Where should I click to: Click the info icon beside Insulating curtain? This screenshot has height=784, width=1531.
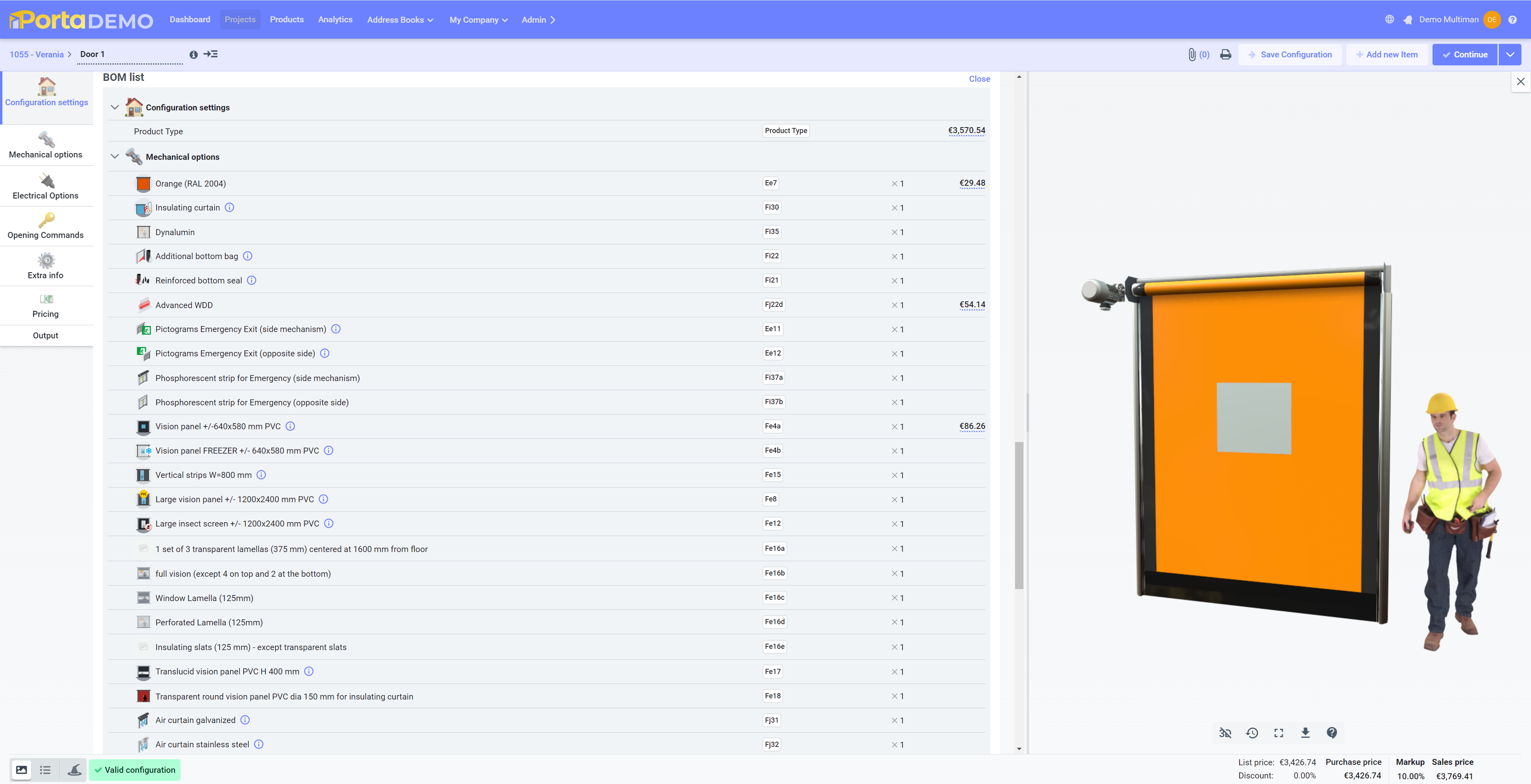229,208
